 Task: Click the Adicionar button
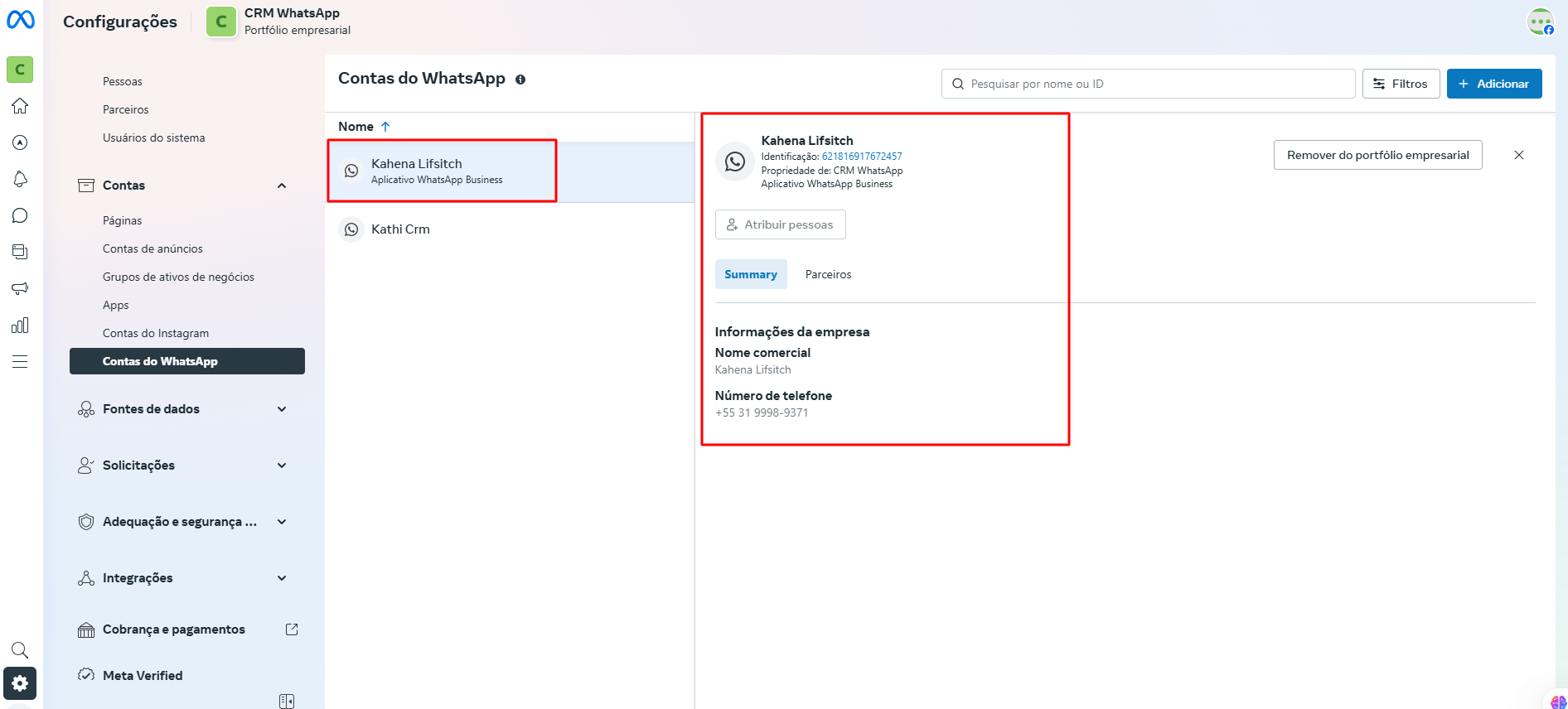1493,84
